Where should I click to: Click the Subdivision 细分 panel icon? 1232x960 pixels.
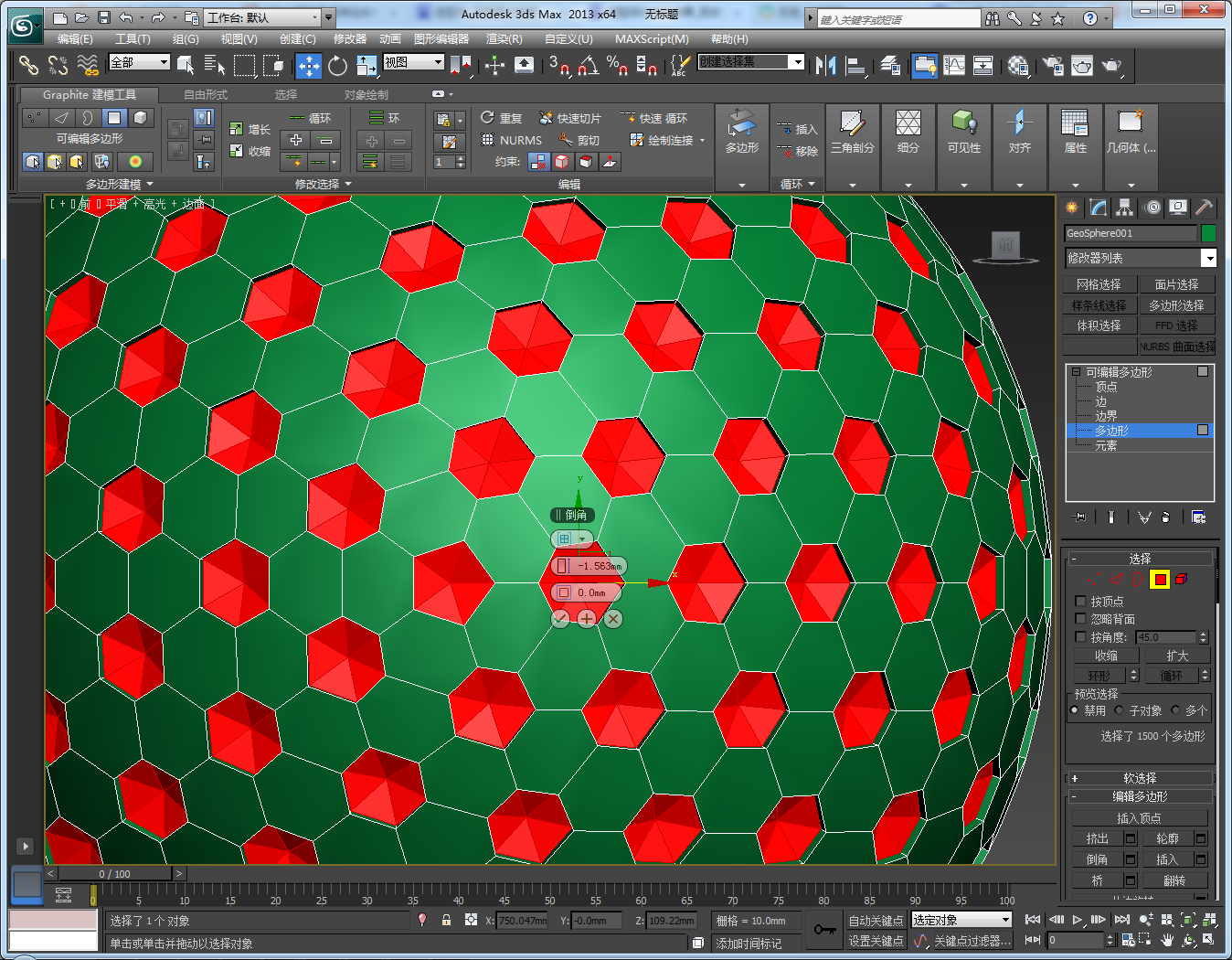point(908,133)
